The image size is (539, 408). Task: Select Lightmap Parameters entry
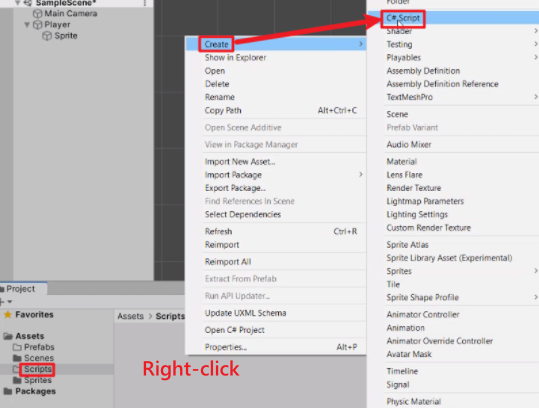(425, 201)
